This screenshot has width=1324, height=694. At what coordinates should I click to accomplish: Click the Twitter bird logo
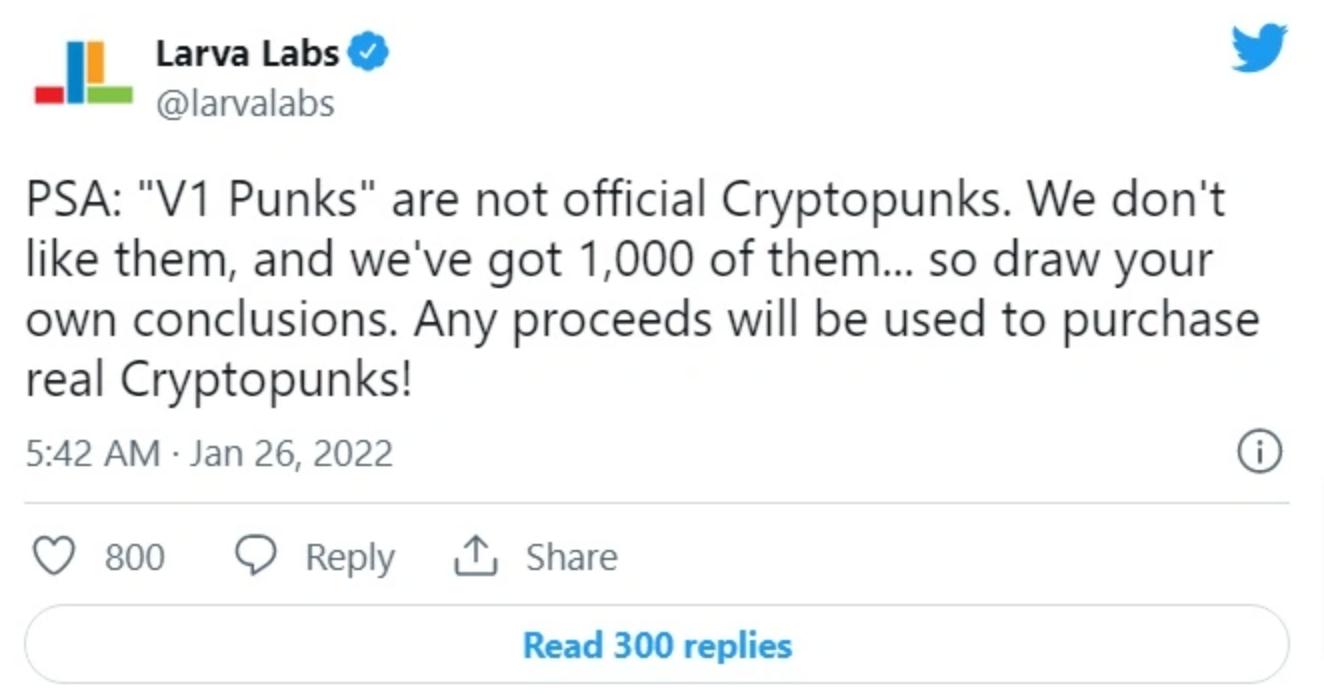(x=1258, y=49)
